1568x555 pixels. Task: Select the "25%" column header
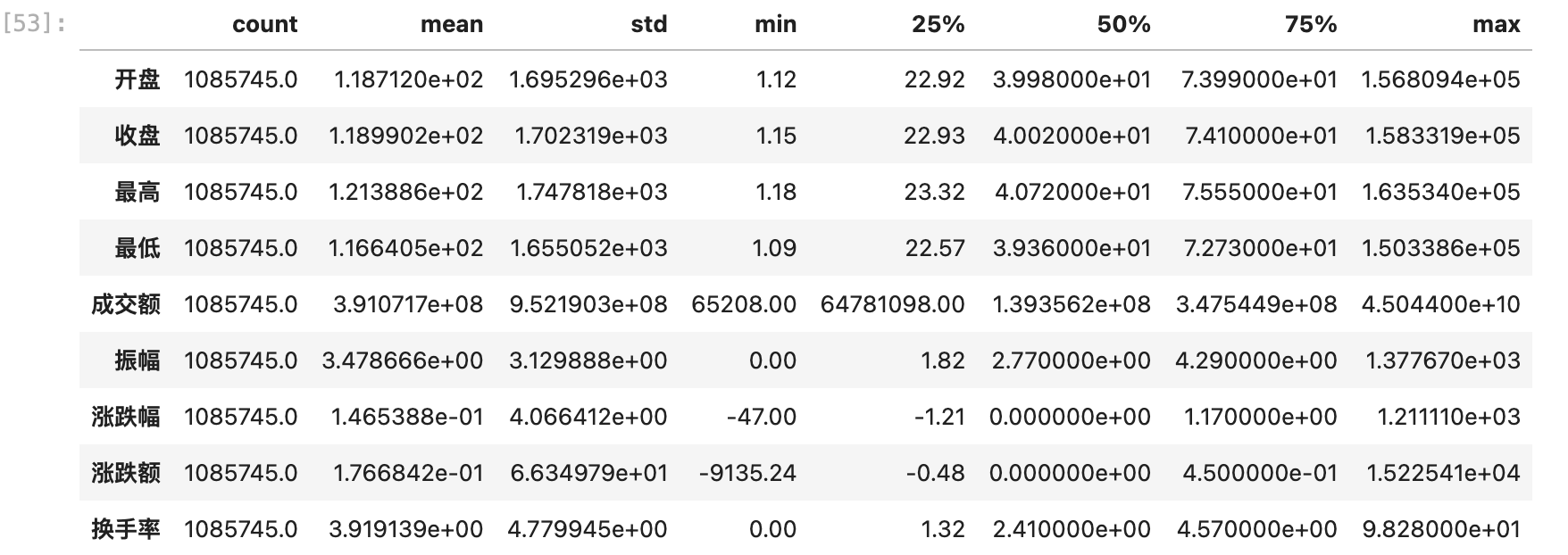(x=938, y=25)
